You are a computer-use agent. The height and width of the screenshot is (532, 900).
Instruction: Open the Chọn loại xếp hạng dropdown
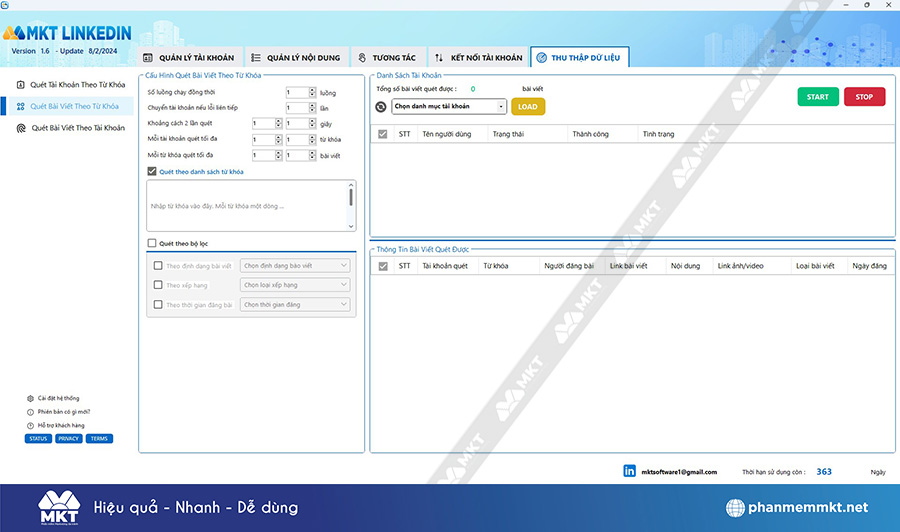click(x=296, y=285)
